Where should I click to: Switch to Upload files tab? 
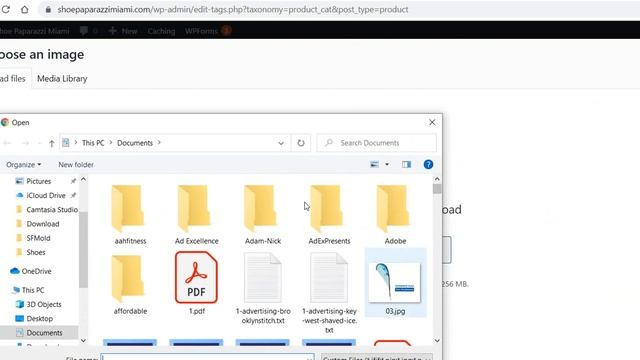coord(13,78)
